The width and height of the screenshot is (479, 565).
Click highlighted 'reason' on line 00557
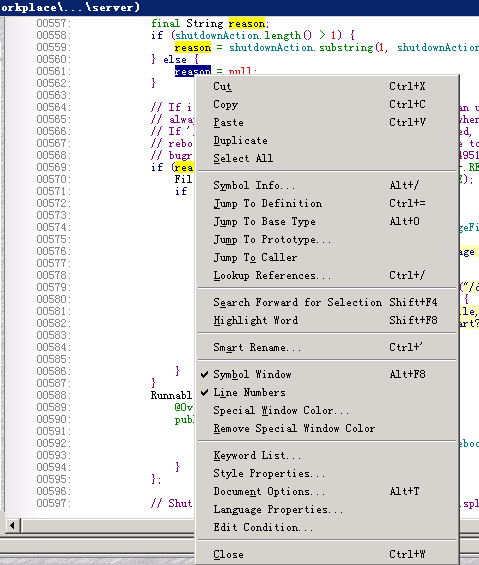coord(247,24)
